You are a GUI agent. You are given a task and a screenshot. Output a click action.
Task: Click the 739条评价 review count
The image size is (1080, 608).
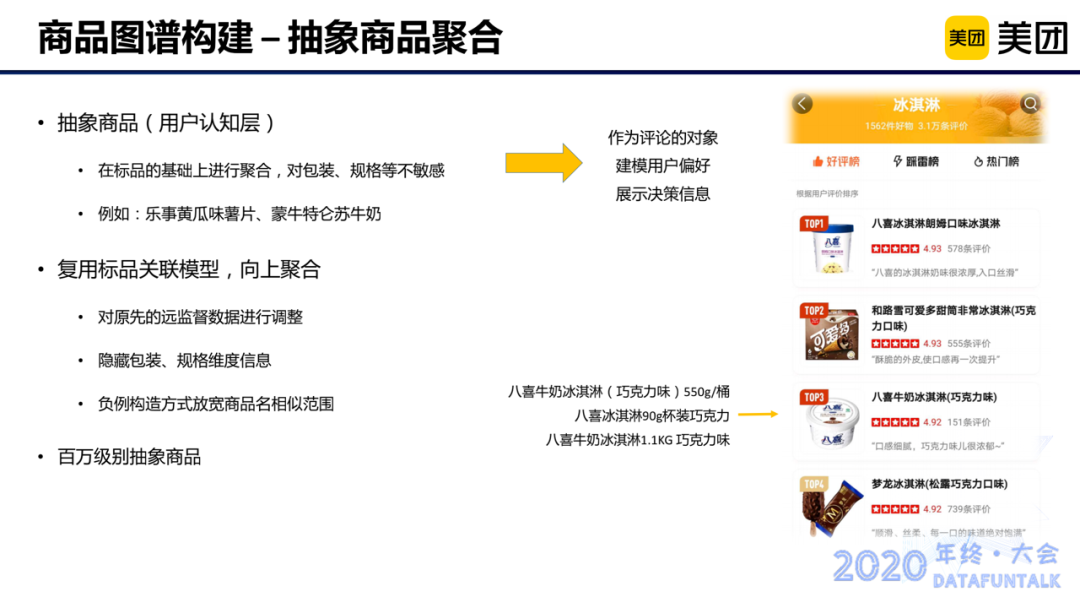968,509
